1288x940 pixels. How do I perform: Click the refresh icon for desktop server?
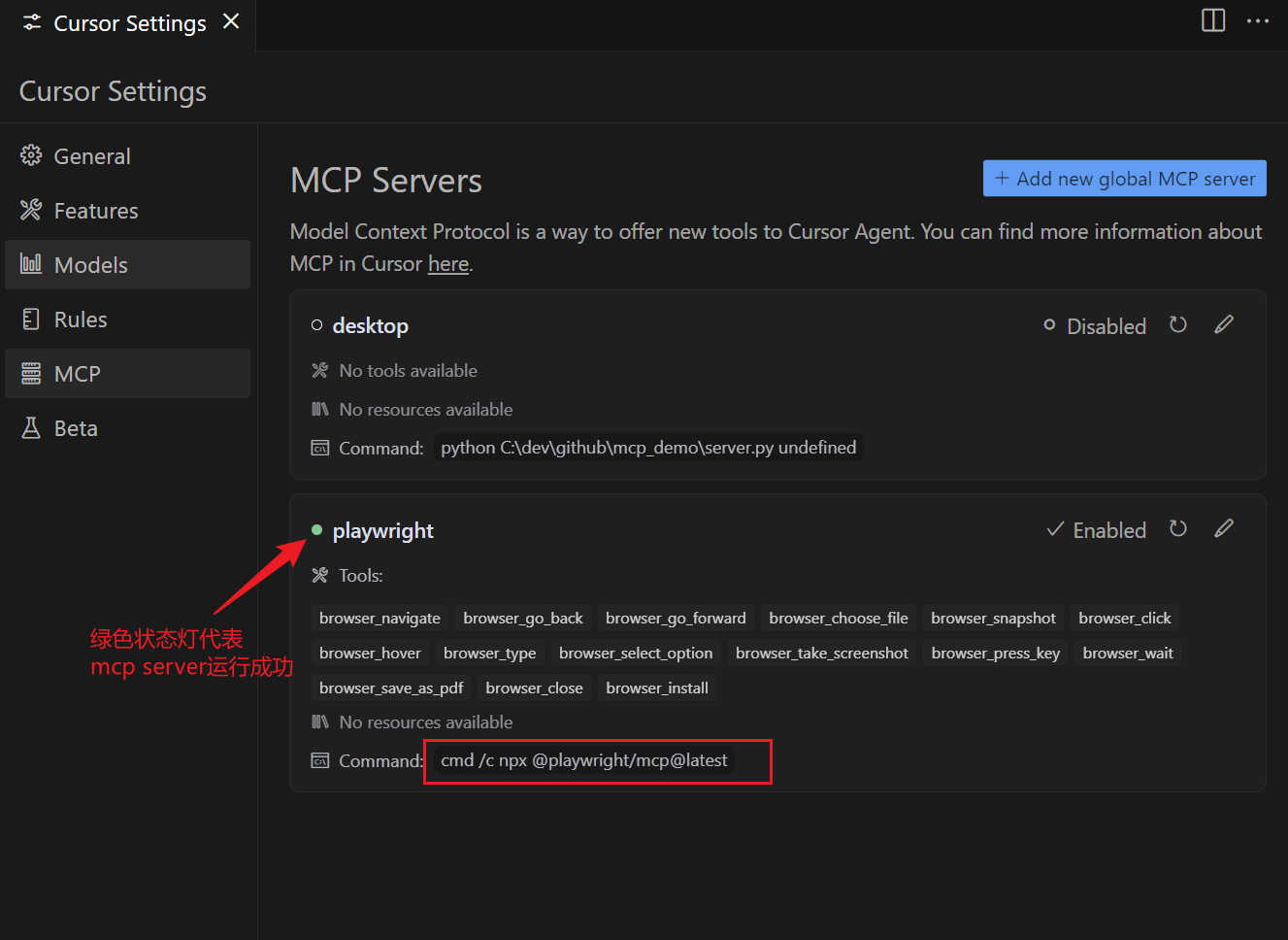(1177, 325)
